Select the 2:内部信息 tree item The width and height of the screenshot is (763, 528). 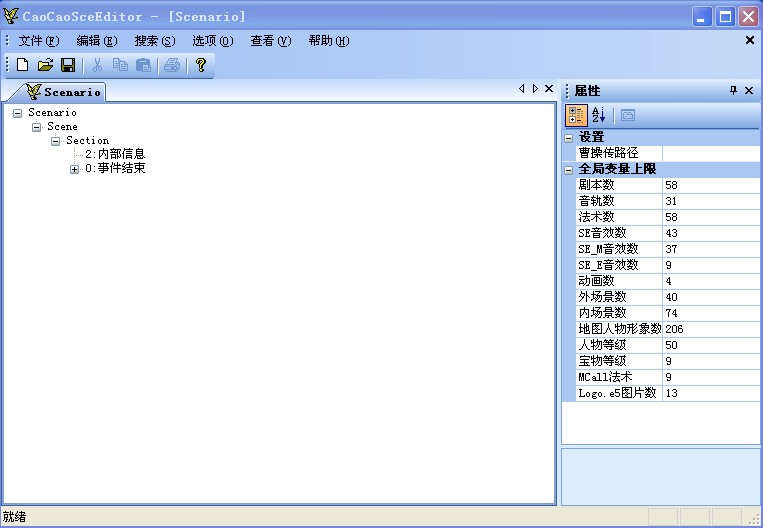pyautogui.click(x=115, y=154)
